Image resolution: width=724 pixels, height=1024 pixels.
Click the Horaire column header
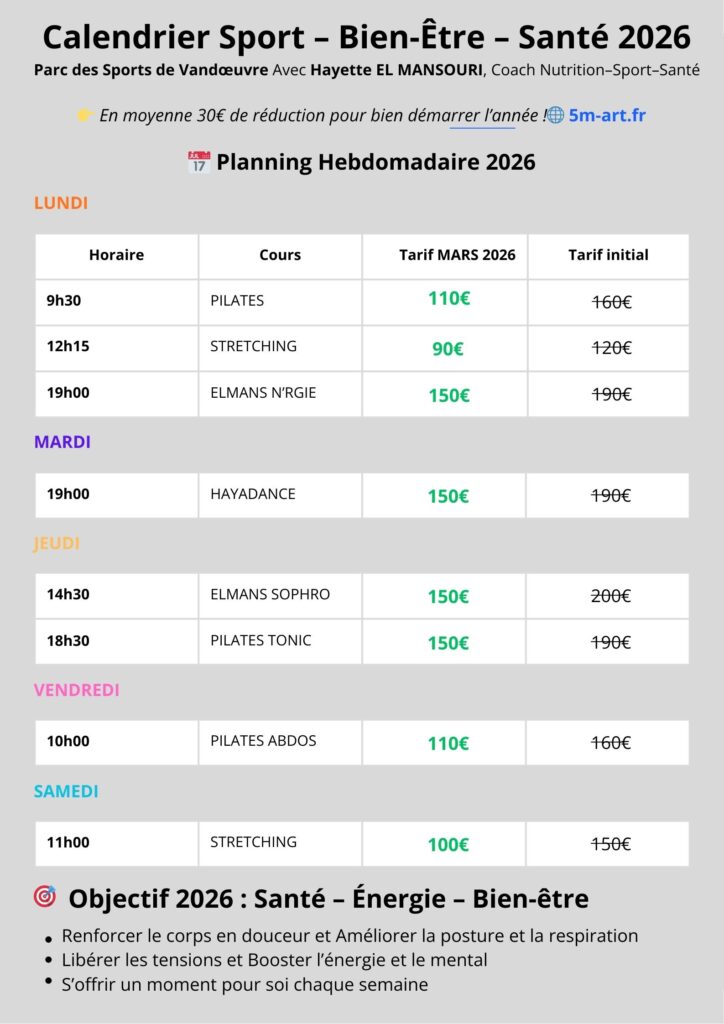pyautogui.click(x=116, y=255)
